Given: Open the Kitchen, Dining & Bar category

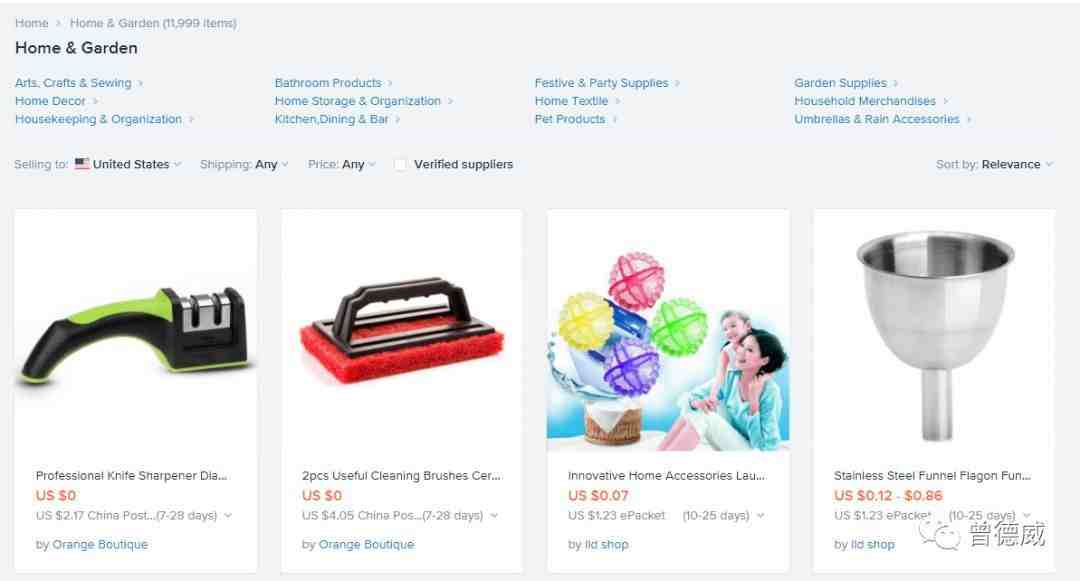Looking at the screenshot, I should point(331,119).
